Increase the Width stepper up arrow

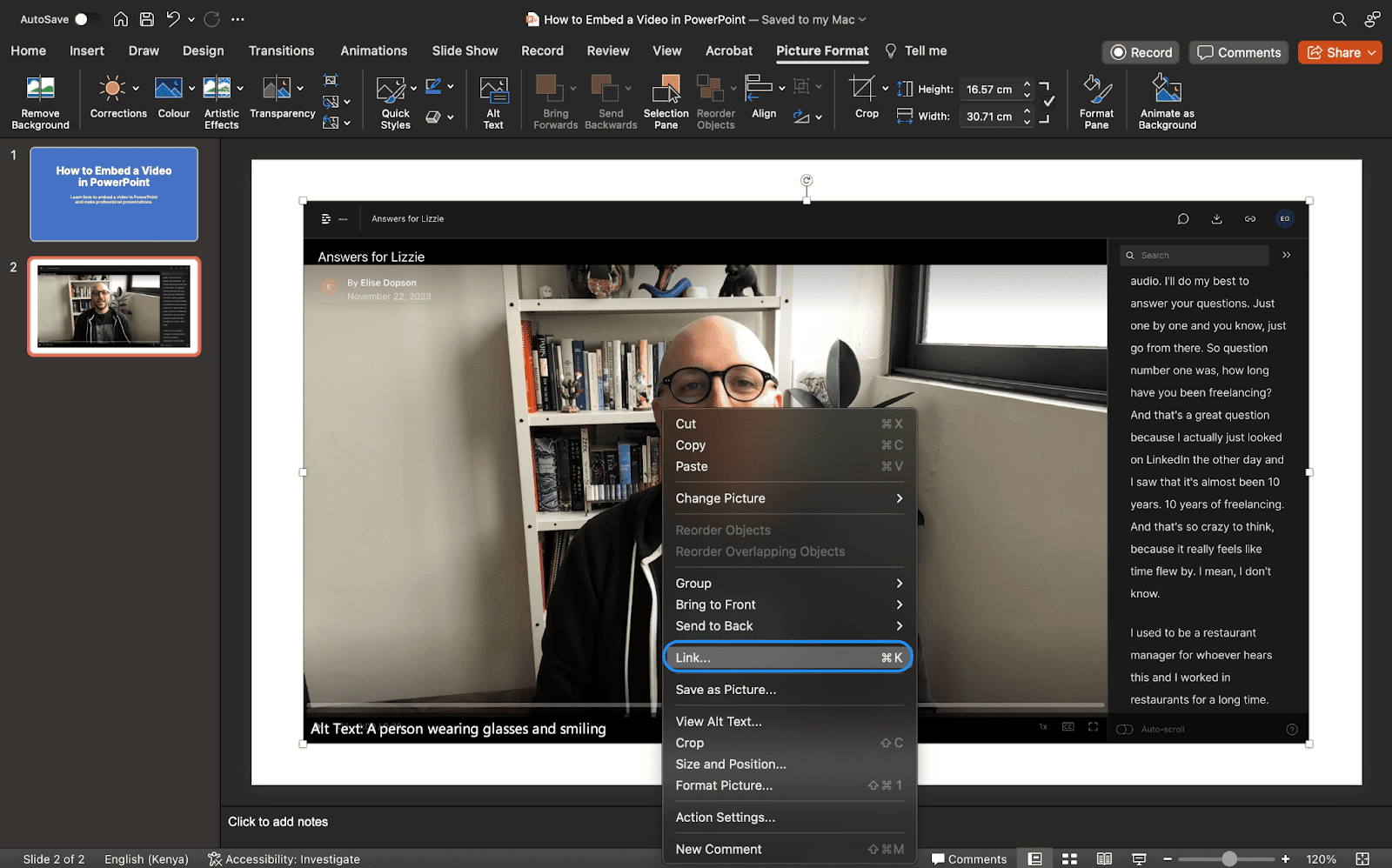1027,110
